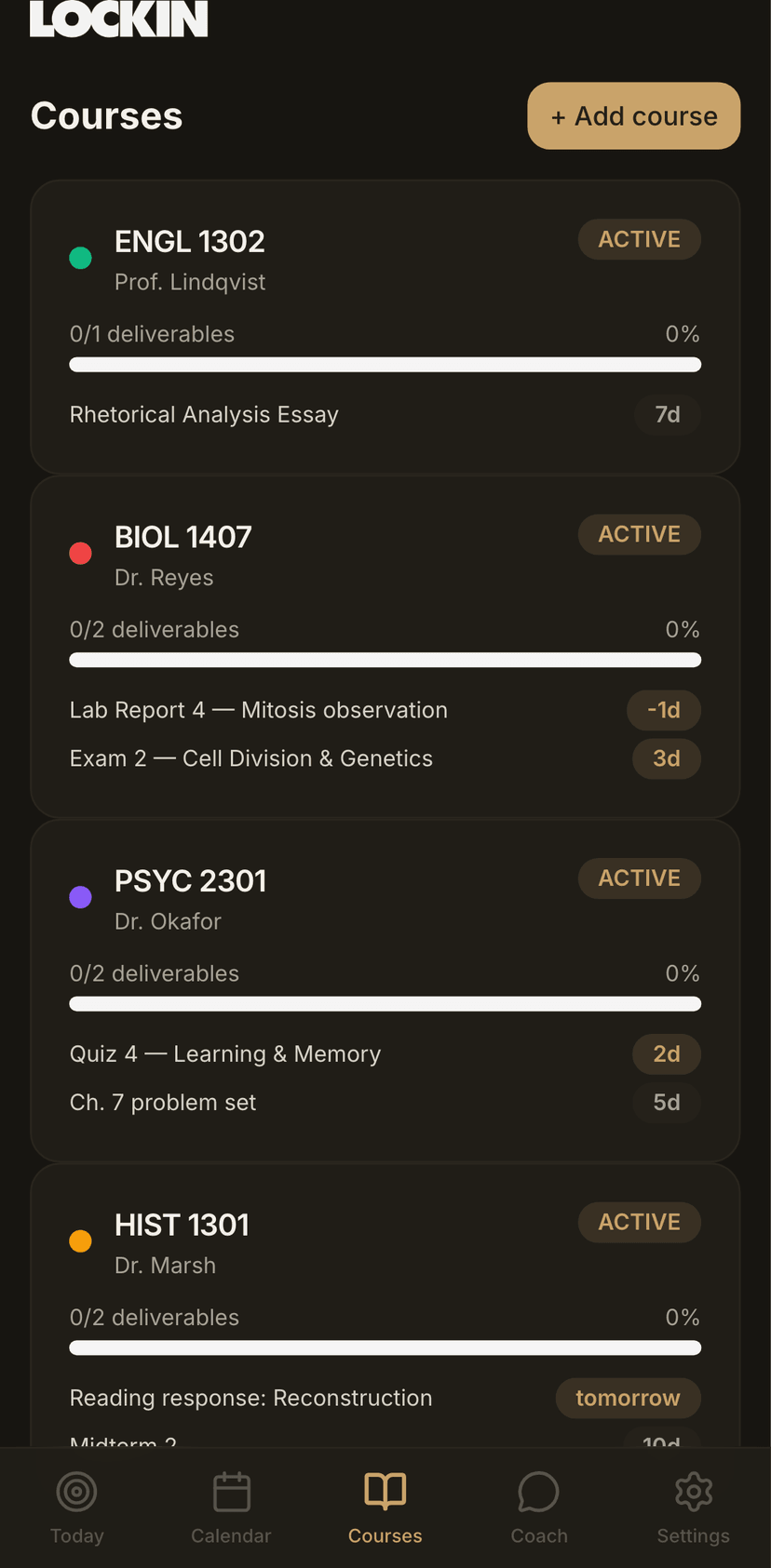Viewport: 771px width, 1568px height.
Task: Click the purple dot beside PSYC 2301
Action: tap(81, 897)
